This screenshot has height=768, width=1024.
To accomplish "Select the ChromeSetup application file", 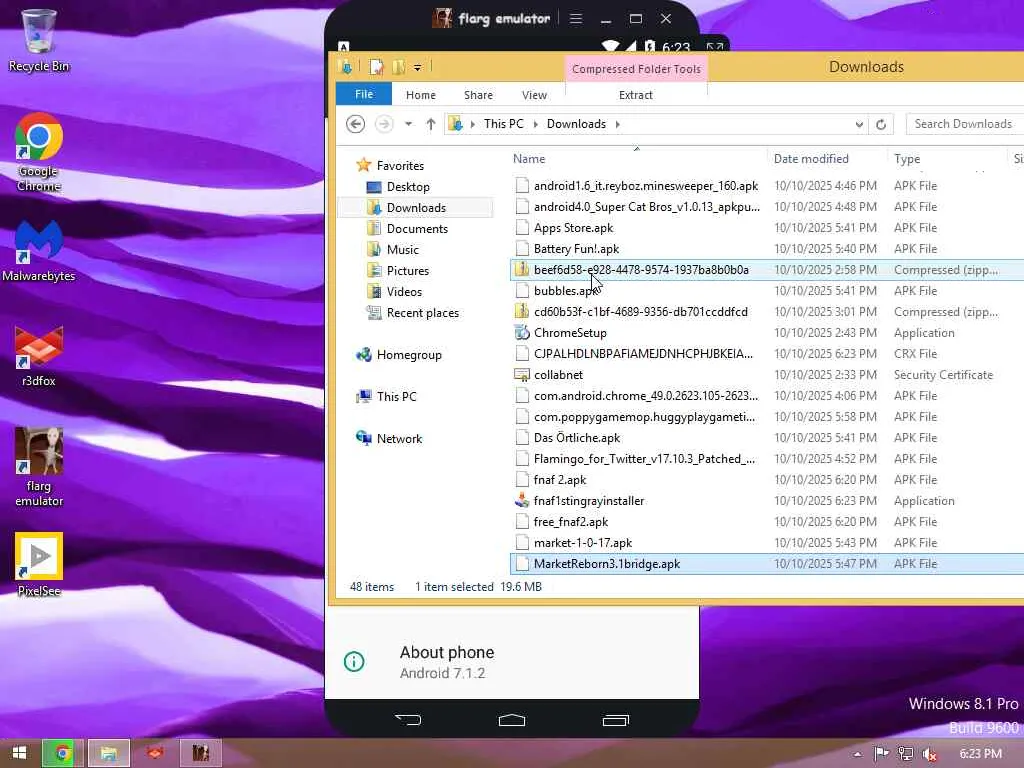I will (x=570, y=332).
